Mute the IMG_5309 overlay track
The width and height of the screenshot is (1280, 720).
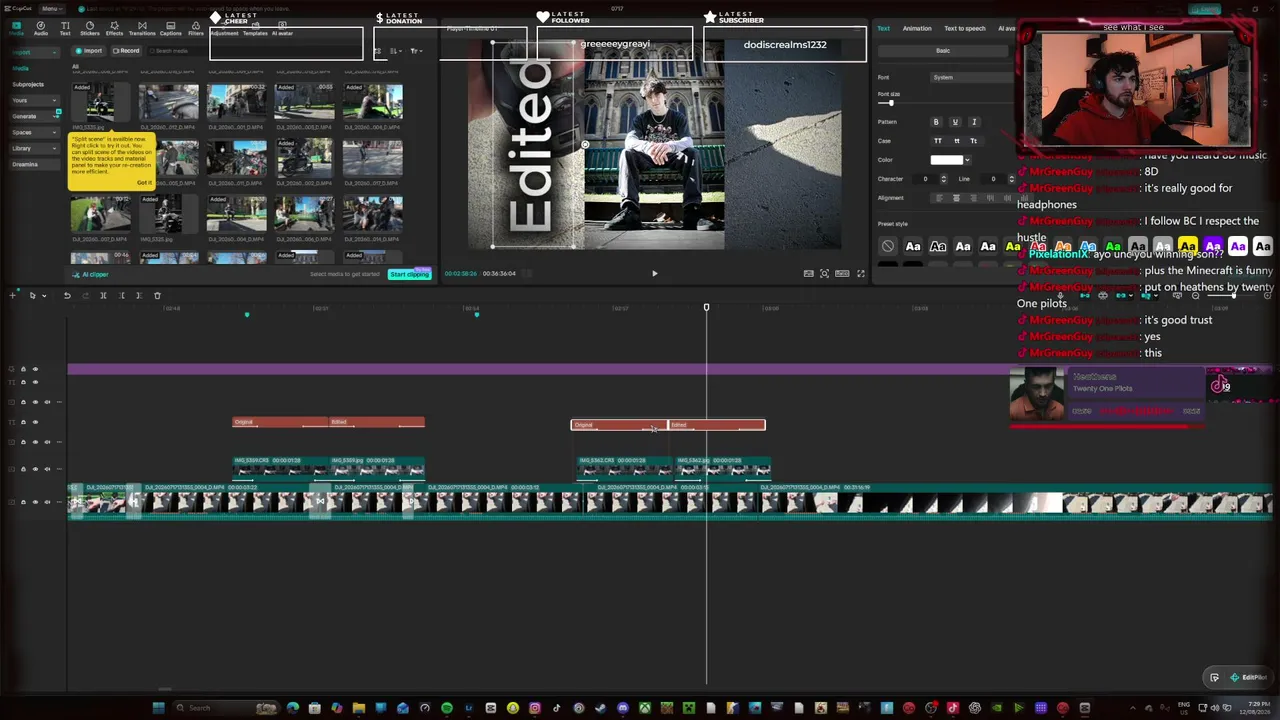point(46,468)
